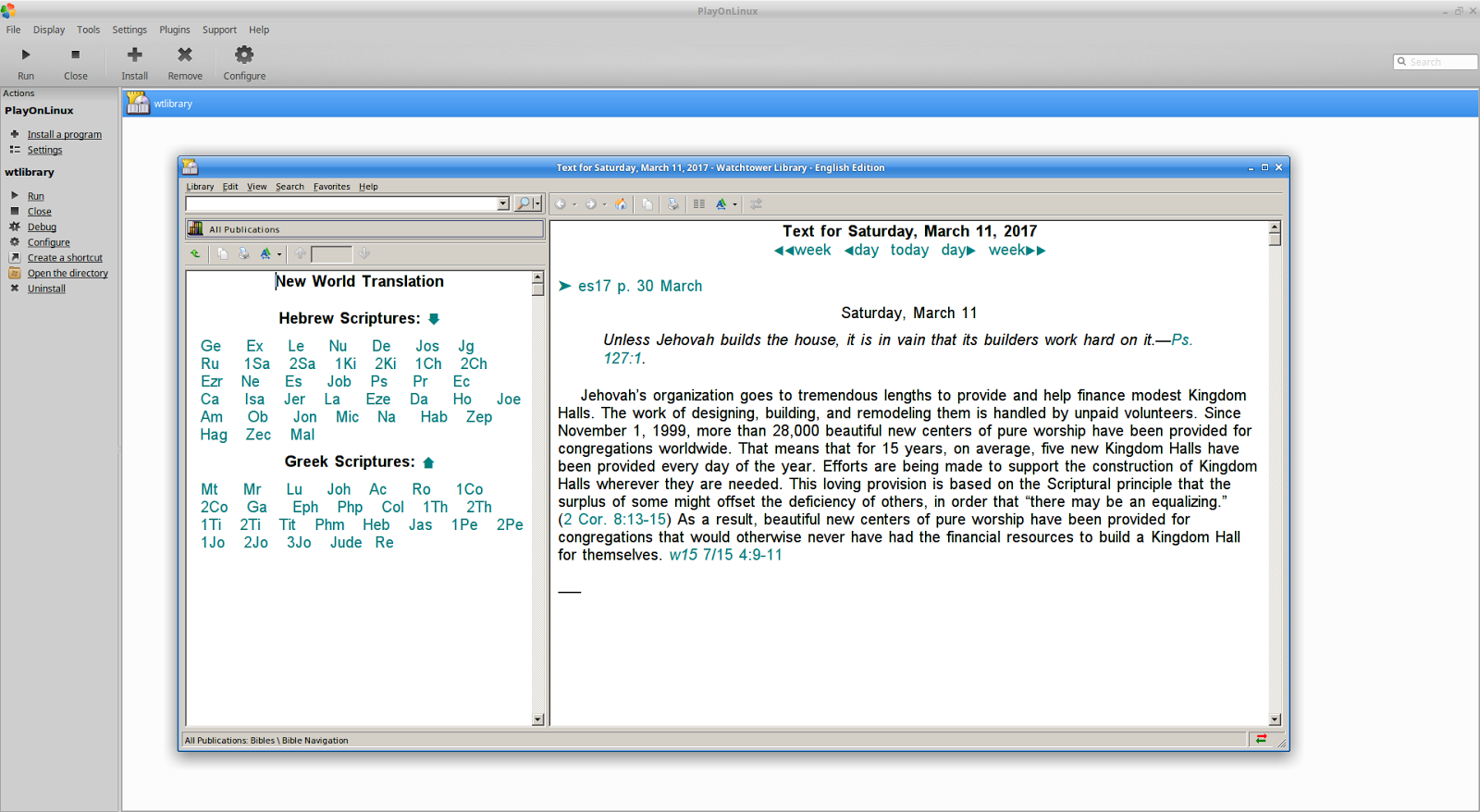Click the sync panes arrows icon
Viewport: 1480px width, 812px height.
coord(756,204)
